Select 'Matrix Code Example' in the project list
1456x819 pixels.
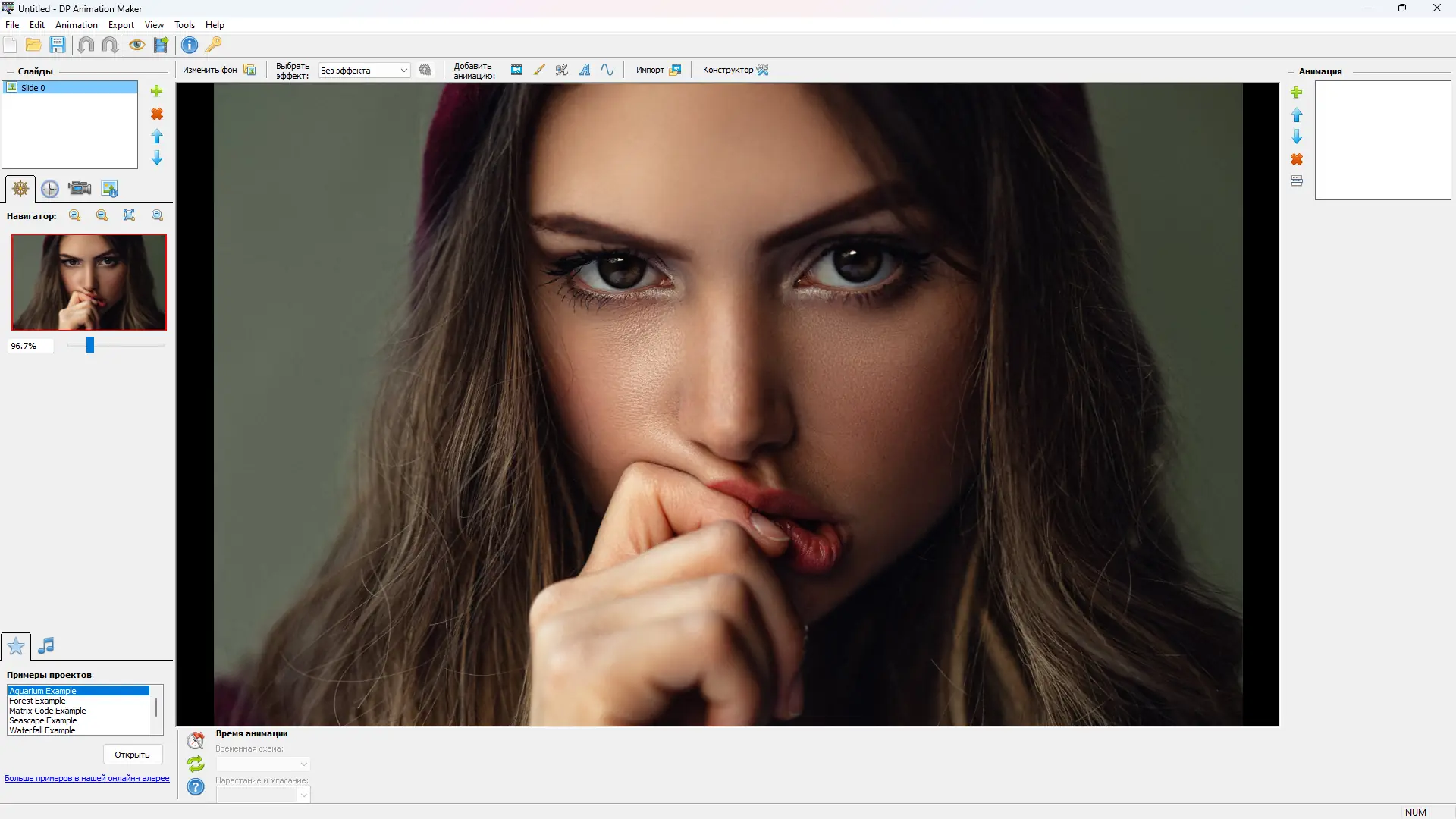click(48, 711)
